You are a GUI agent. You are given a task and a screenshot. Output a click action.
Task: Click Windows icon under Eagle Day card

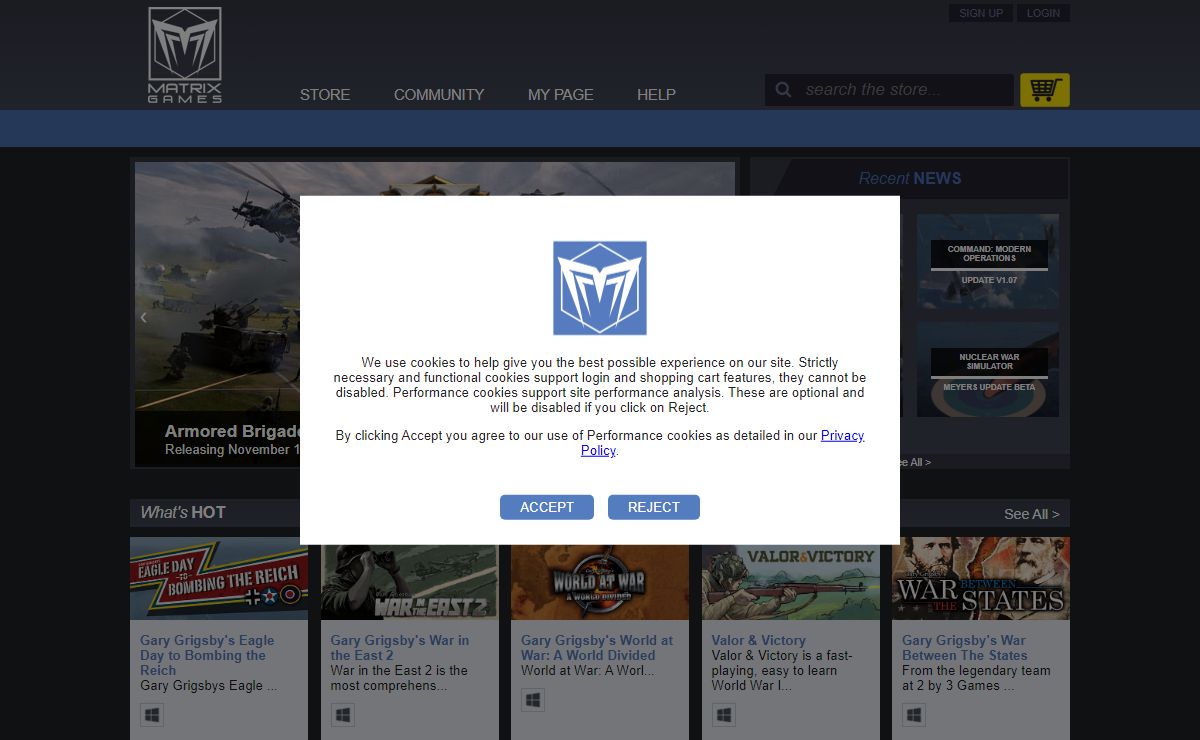click(152, 715)
